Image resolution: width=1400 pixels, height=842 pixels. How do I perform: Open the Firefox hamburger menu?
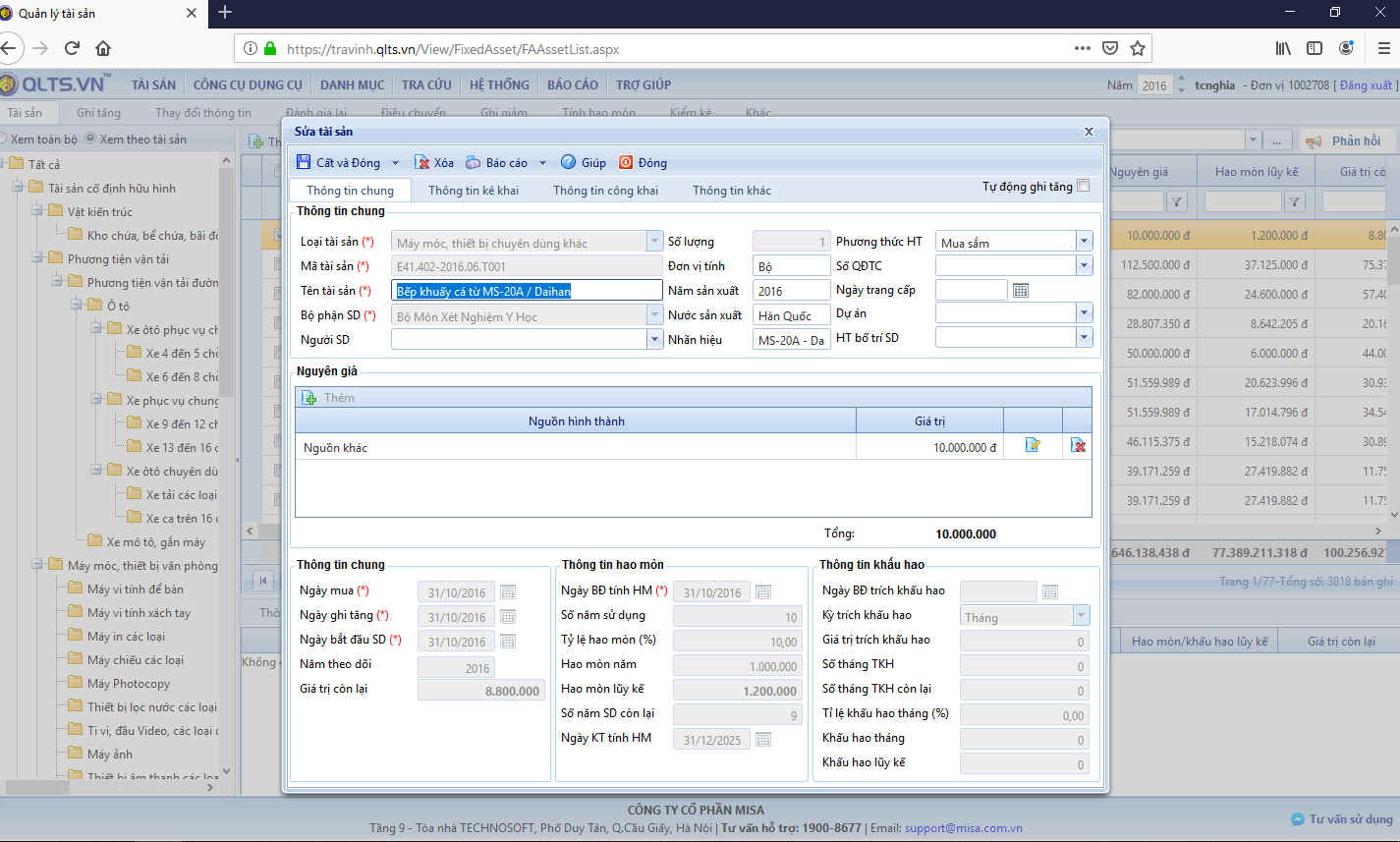pyautogui.click(x=1384, y=48)
